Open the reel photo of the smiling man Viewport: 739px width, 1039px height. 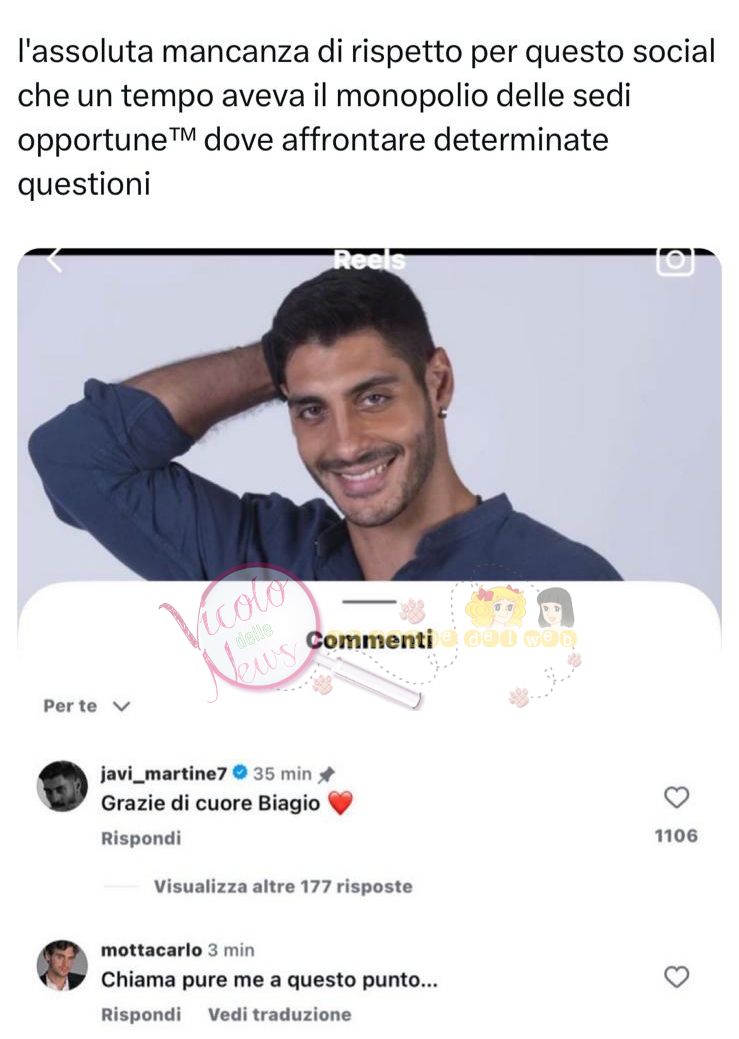[369, 417]
